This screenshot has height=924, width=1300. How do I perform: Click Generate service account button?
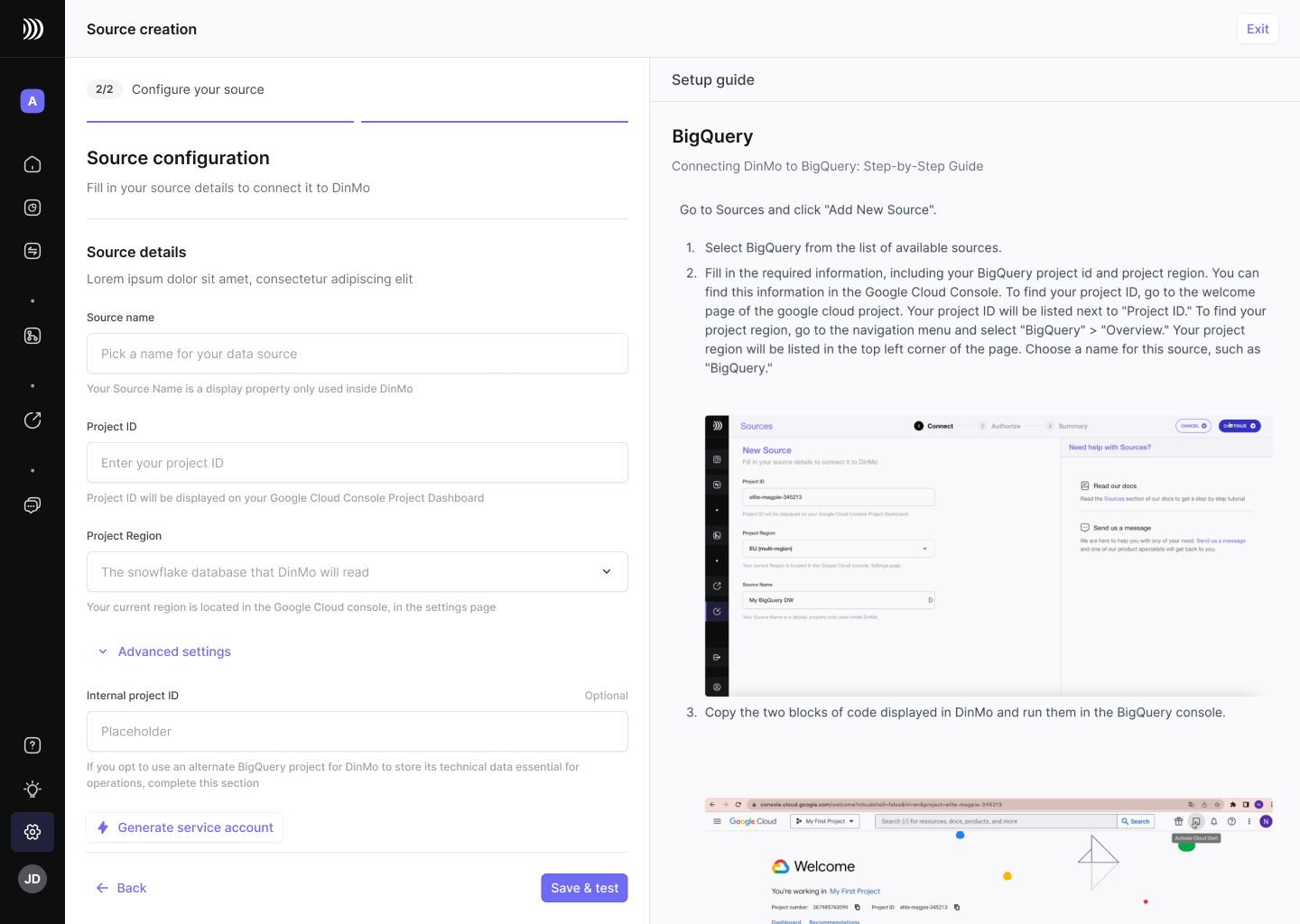[x=185, y=827]
